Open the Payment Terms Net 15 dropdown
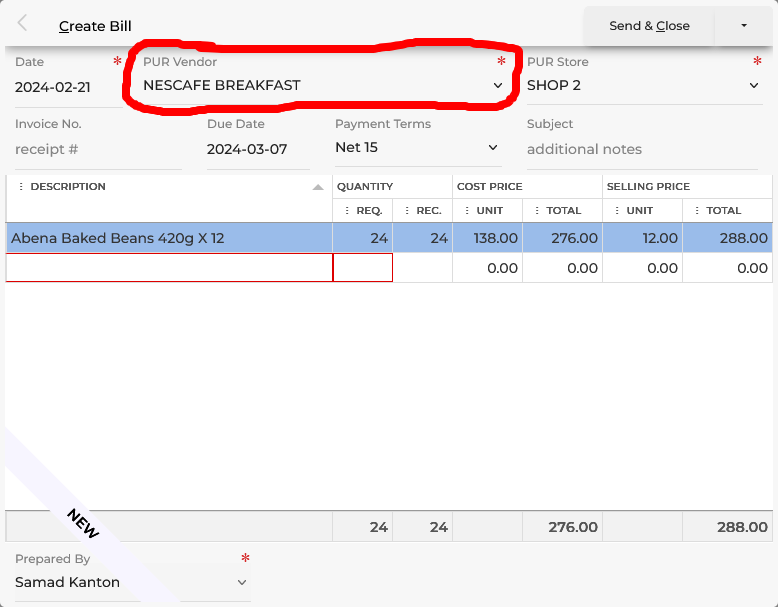This screenshot has height=607, width=778. 492,148
